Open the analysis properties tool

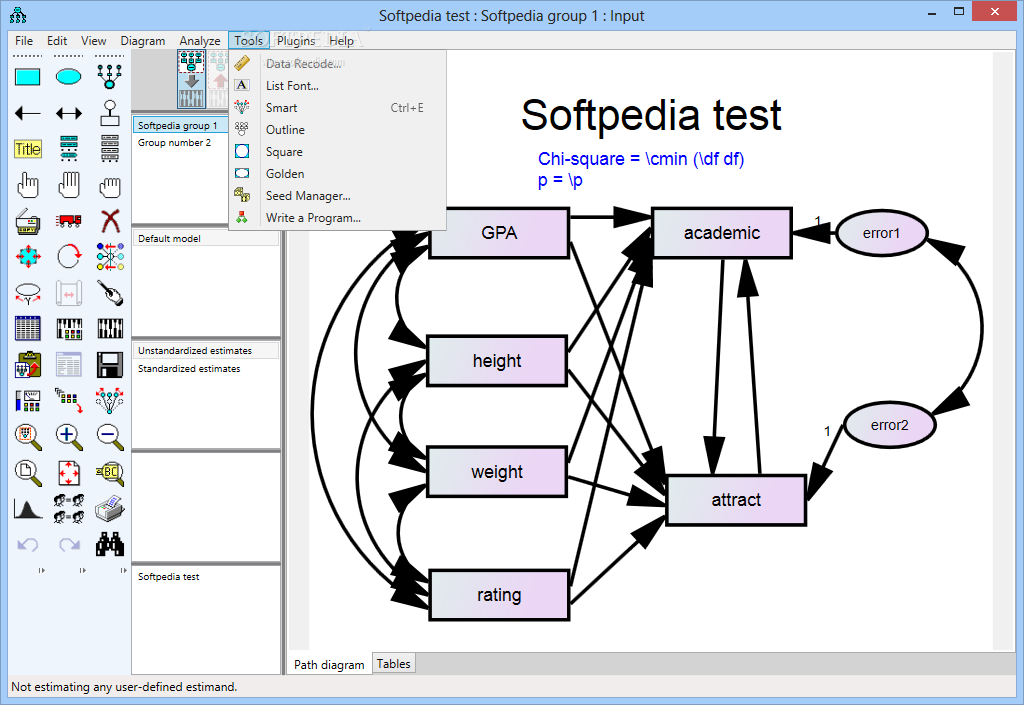point(69,328)
